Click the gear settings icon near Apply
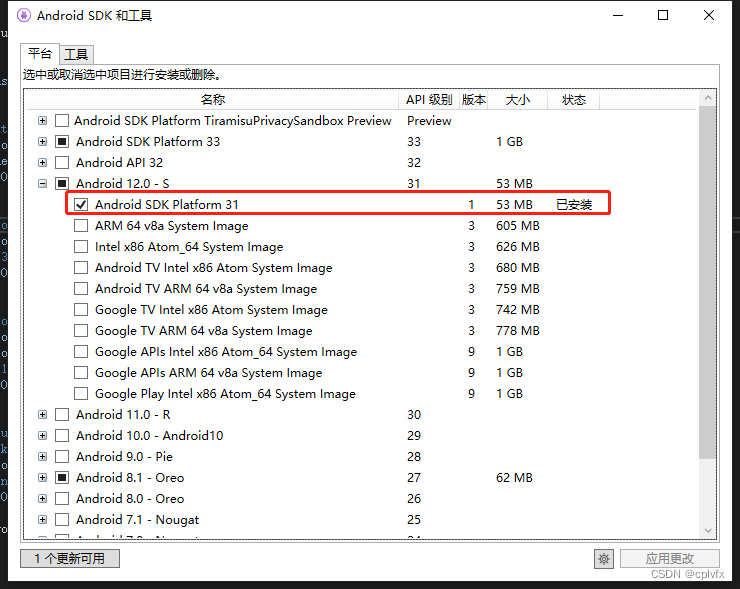The image size is (740, 589). 604,559
